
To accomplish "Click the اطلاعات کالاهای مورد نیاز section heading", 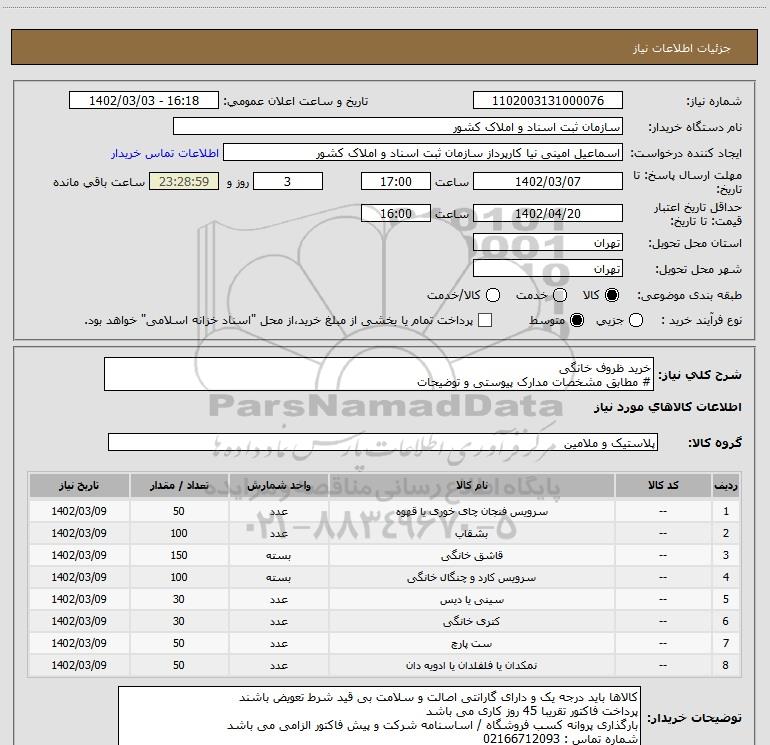I will pyautogui.click(x=667, y=407).
